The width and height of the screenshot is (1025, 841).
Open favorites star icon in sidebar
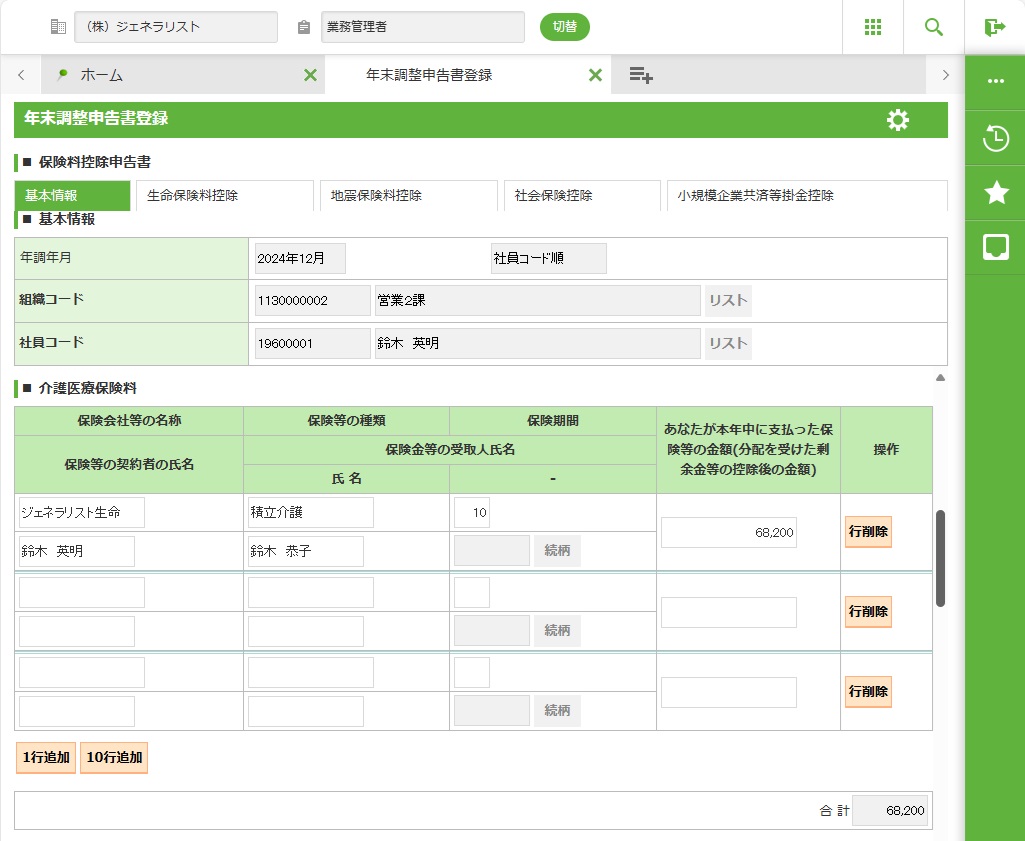pos(995,193)
